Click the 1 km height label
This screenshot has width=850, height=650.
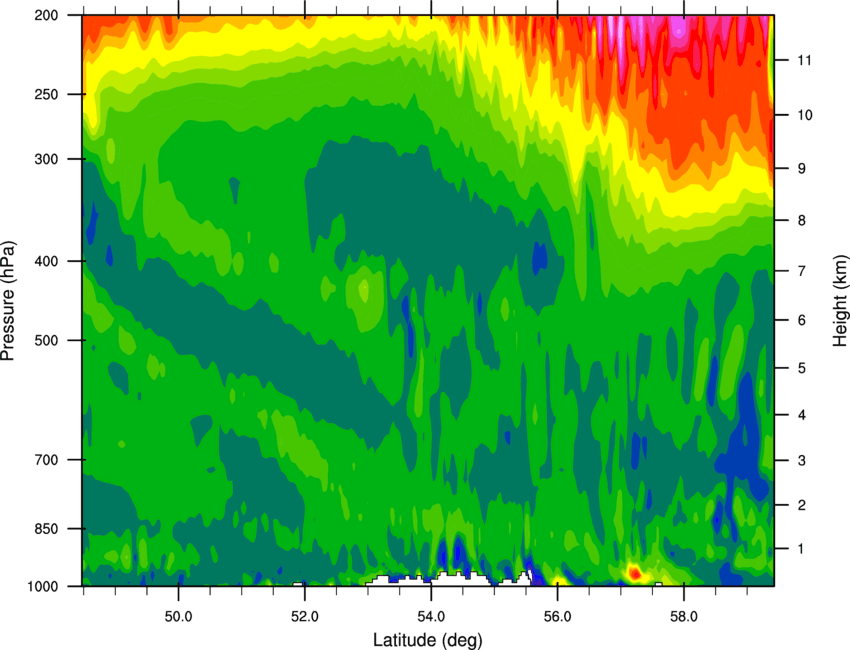click(802, 549)
